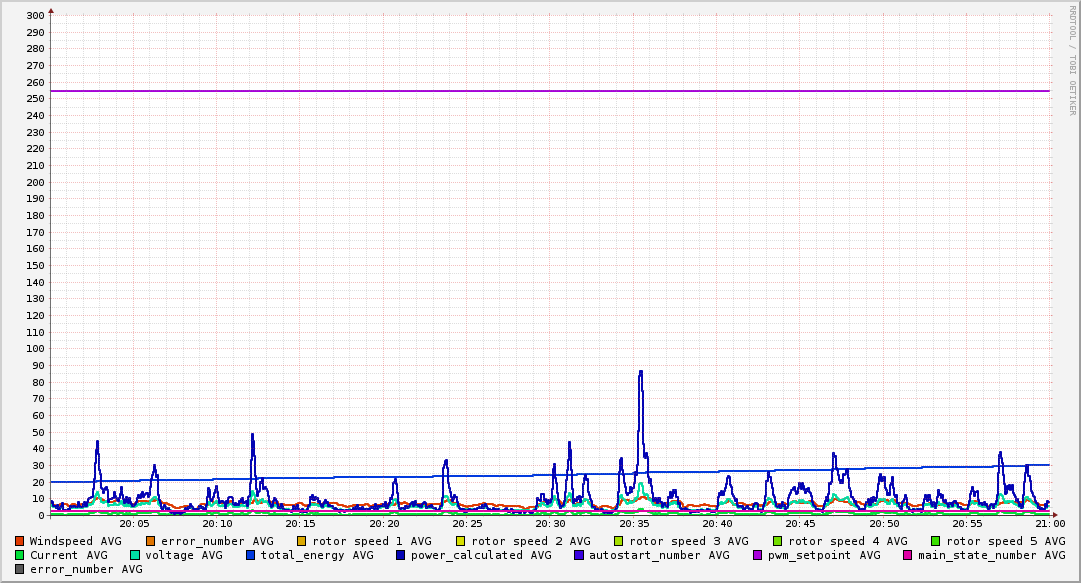Viewport: 1081px width, 583px height.
Task: Click the pink main_state_number AVG swatch
Action: tap(908, 555)
